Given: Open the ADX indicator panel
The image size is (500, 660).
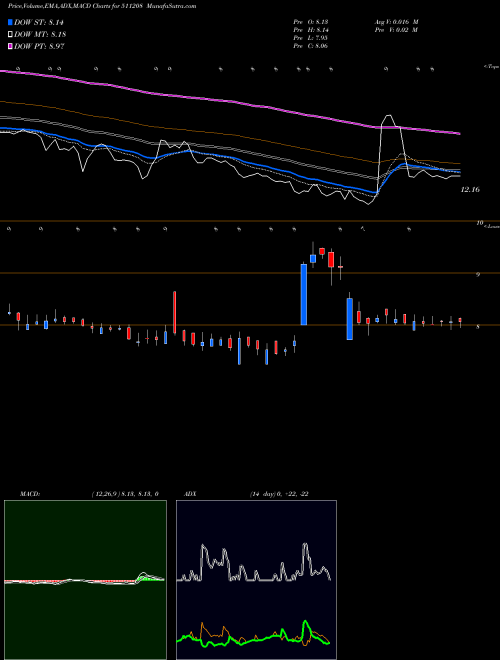Looking at the screenshot, I should (256, 579).
